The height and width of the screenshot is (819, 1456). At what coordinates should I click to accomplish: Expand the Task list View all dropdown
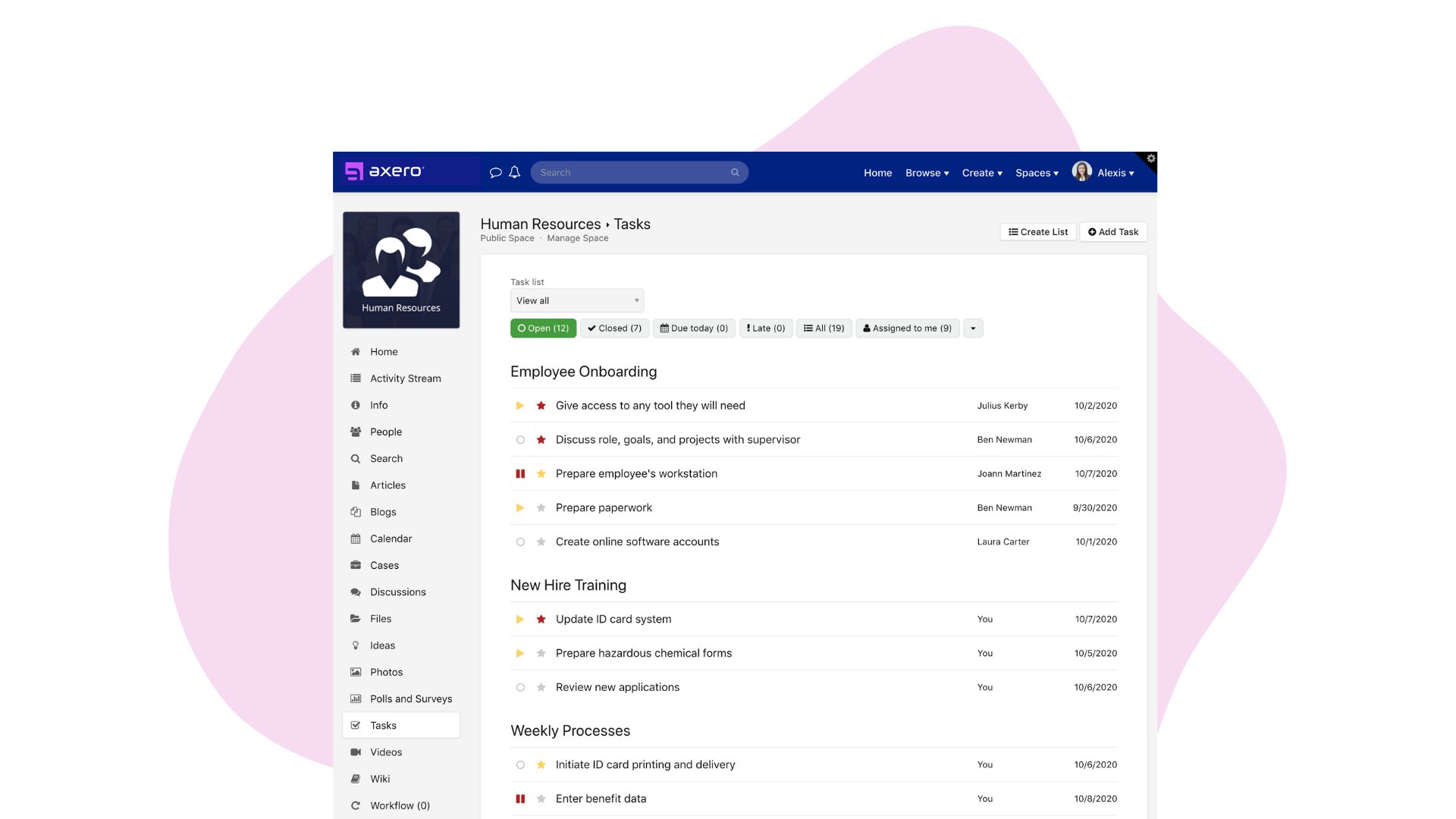coord(577,301)
